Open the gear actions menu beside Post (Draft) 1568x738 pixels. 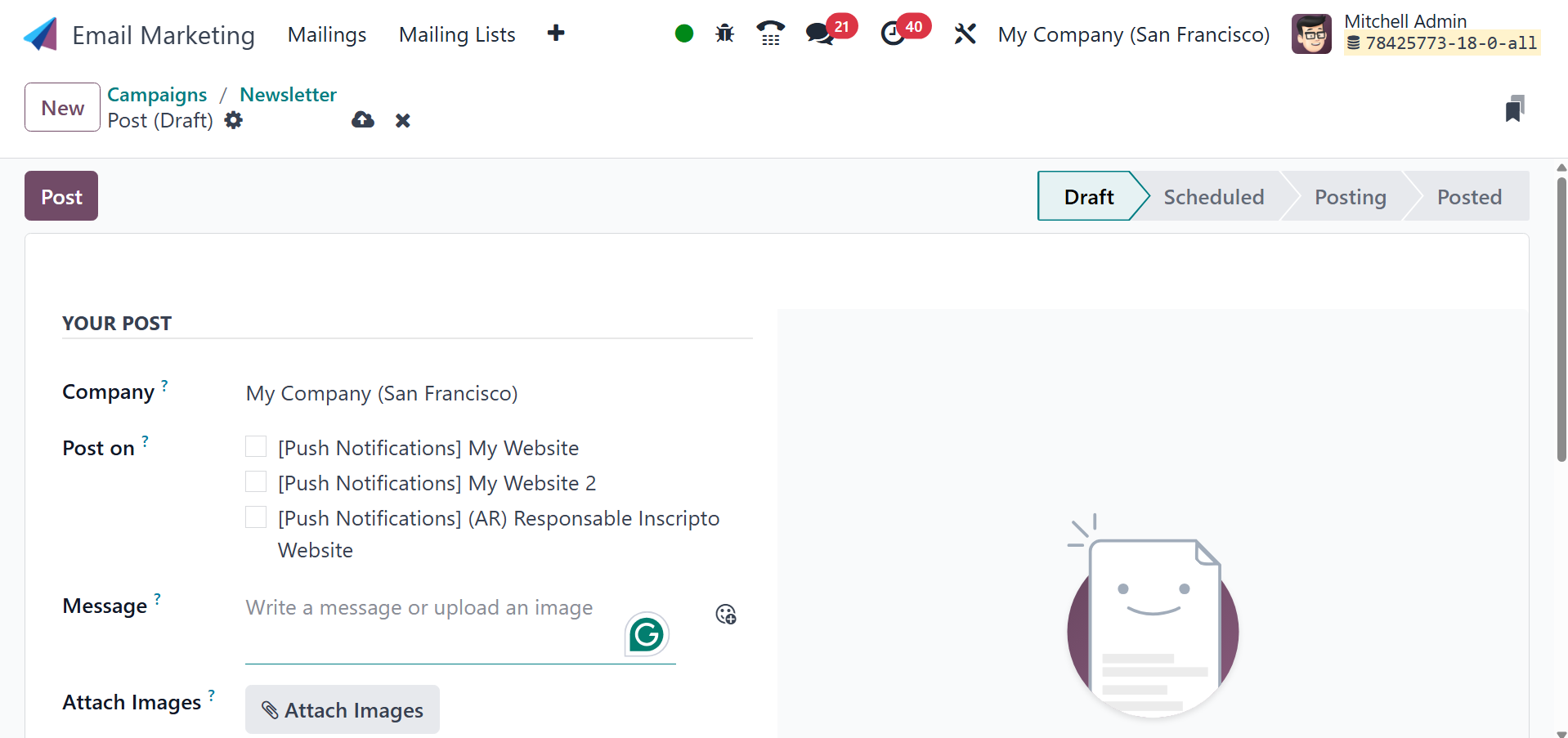(x=234, y=120)
